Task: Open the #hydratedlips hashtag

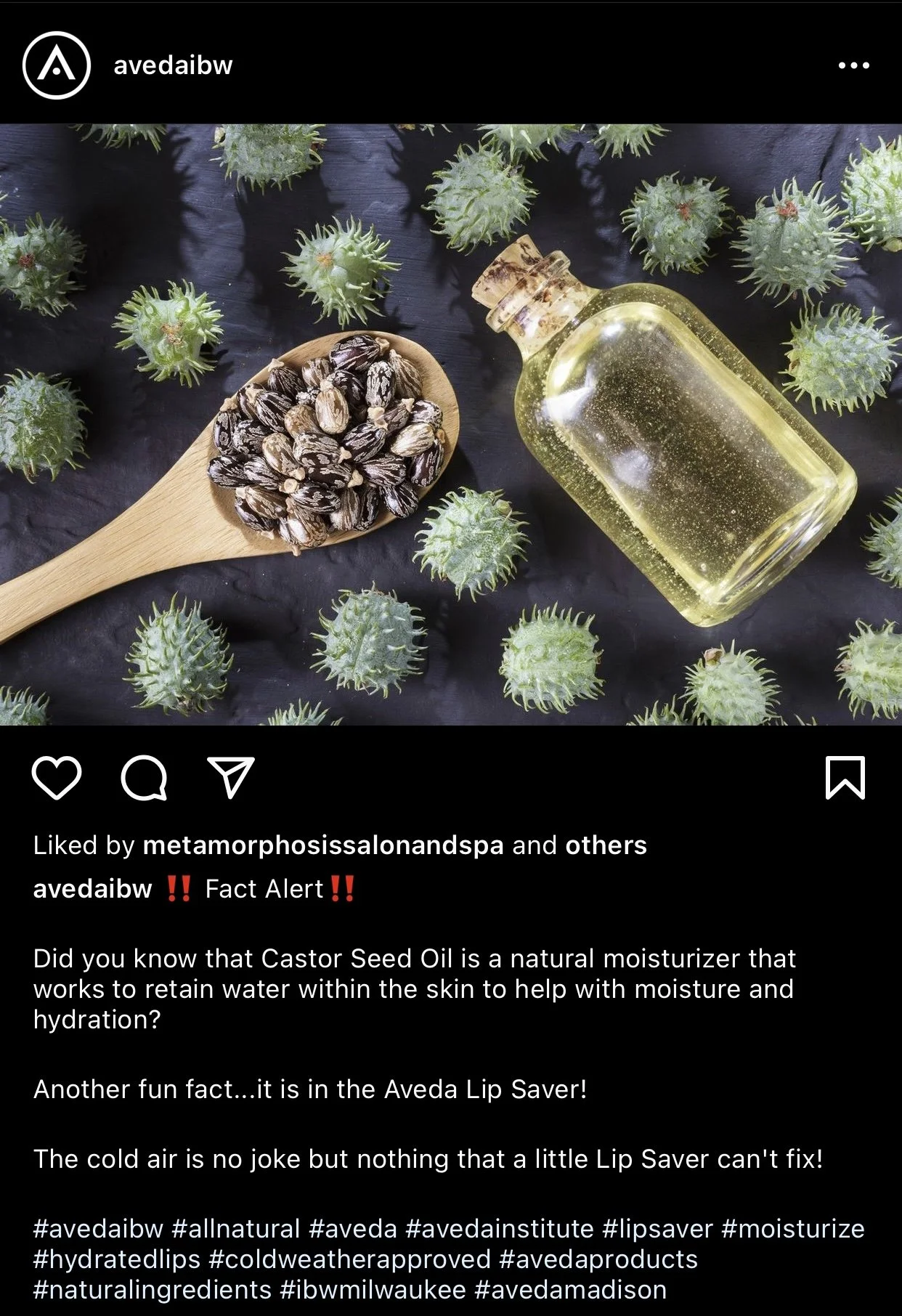Action: tap(117, 1259)
